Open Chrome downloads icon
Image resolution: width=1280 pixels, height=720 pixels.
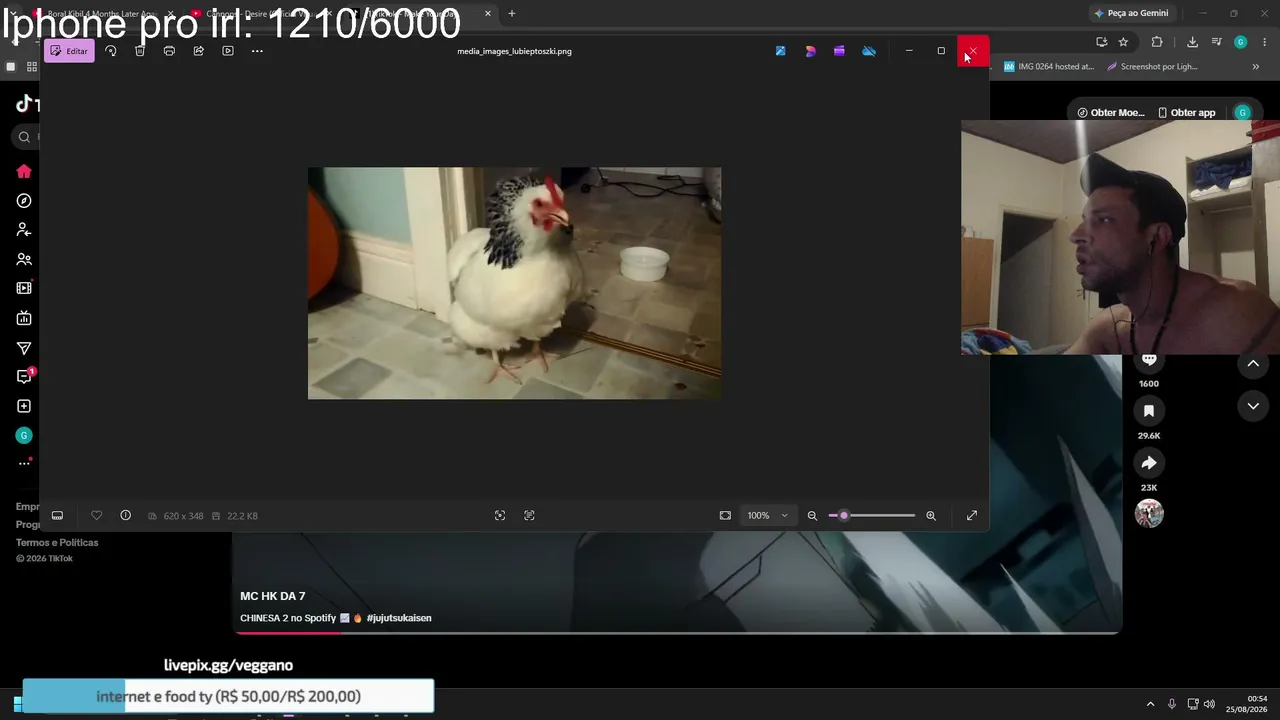pyautogui.click(x=1192, y=42)
